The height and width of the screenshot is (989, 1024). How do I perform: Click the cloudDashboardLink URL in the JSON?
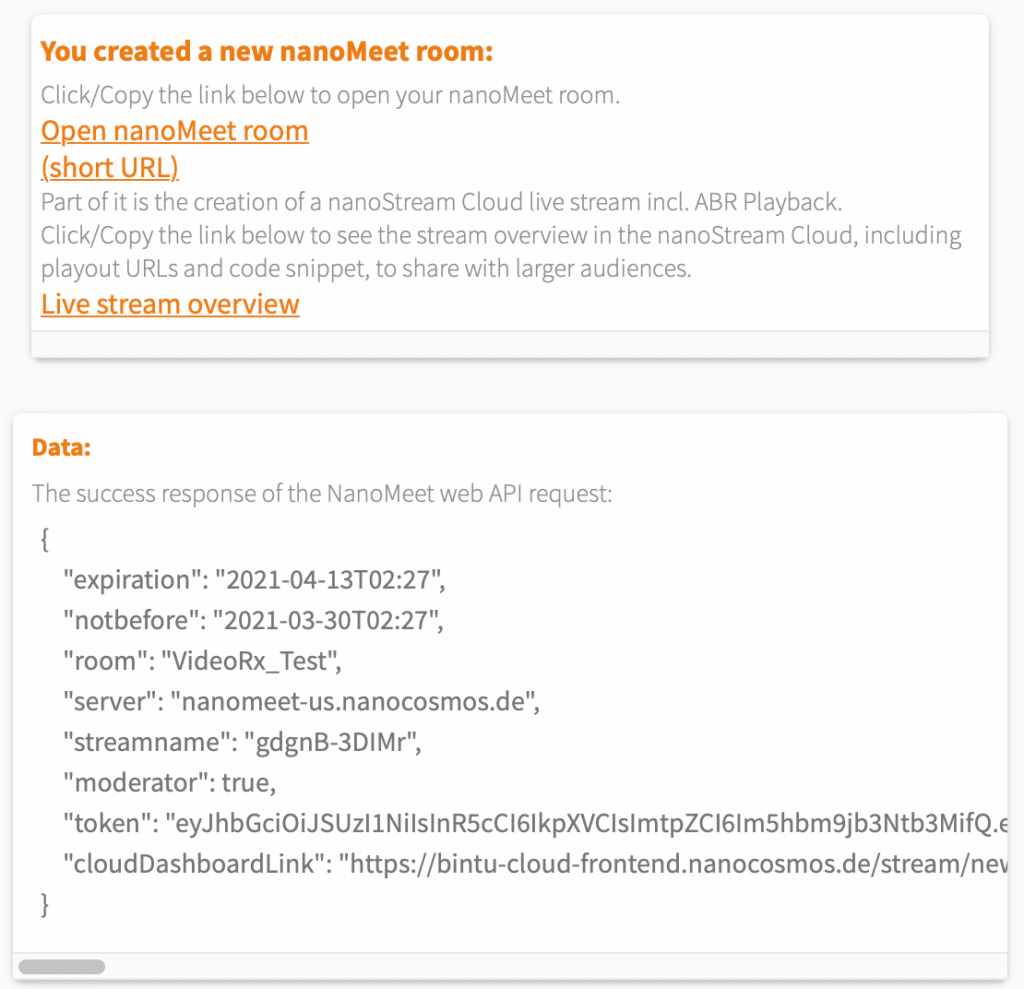[x=670, y=864]
